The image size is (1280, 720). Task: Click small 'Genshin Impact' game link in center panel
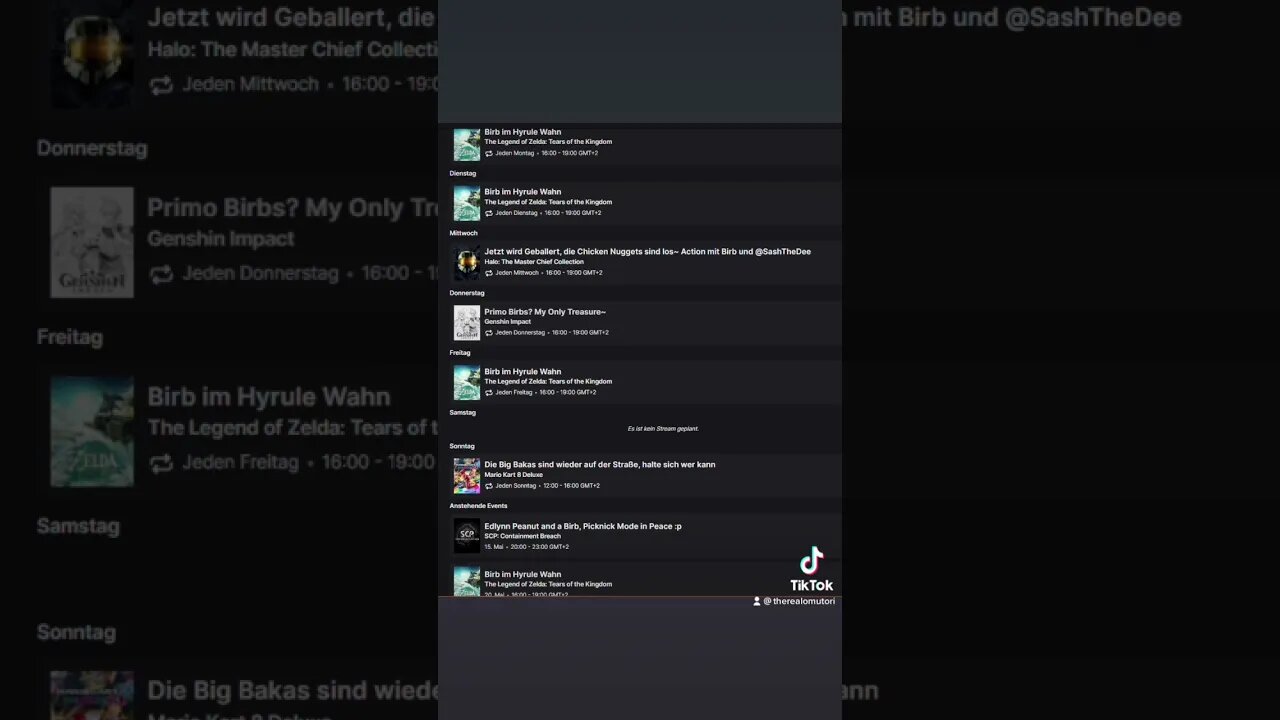[508, 322]
